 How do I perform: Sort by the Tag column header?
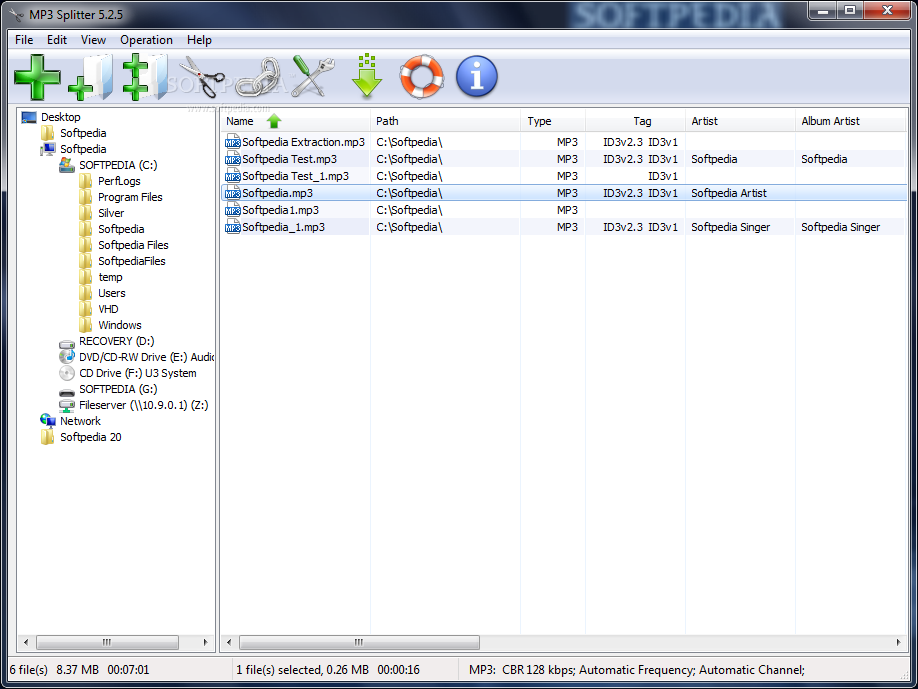(635, 121)
